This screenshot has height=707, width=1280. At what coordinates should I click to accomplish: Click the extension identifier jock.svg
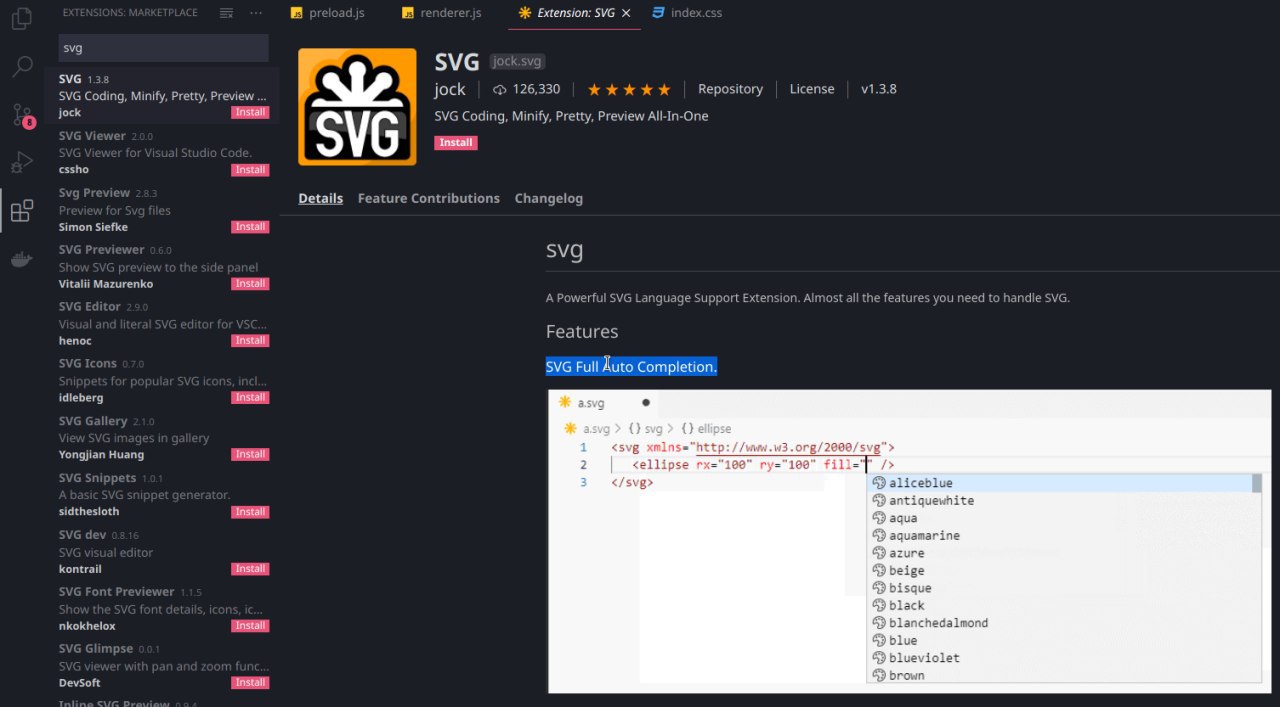click(x=517, y=61)
